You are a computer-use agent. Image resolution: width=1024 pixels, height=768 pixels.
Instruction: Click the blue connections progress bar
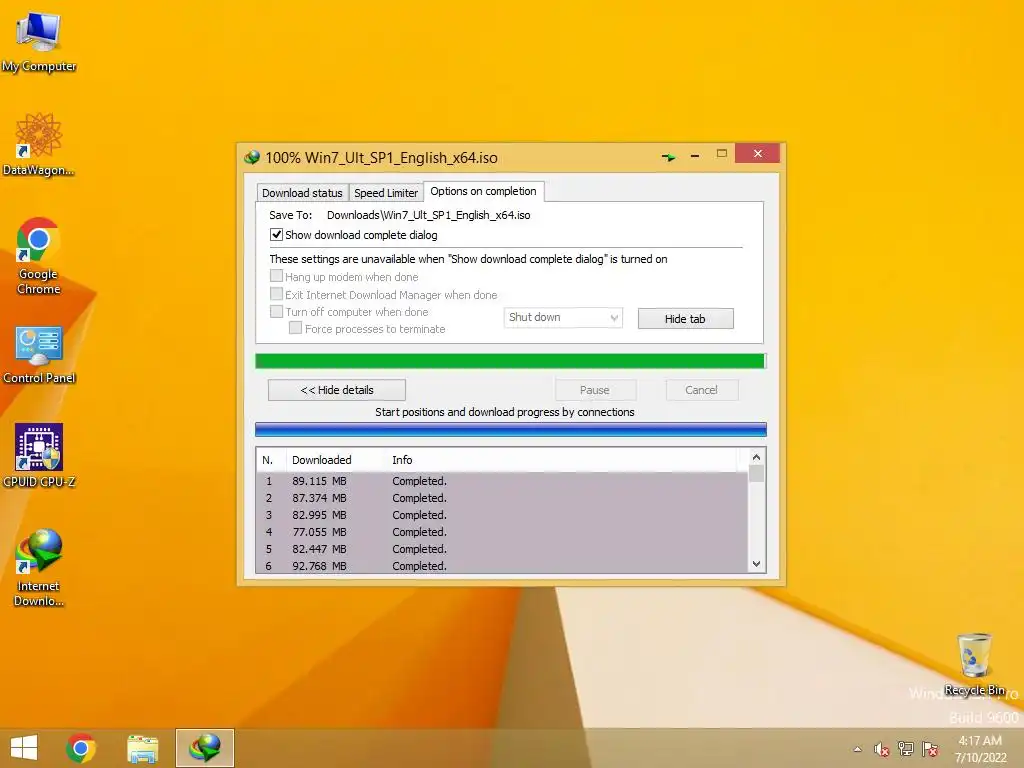click(510, 429)
